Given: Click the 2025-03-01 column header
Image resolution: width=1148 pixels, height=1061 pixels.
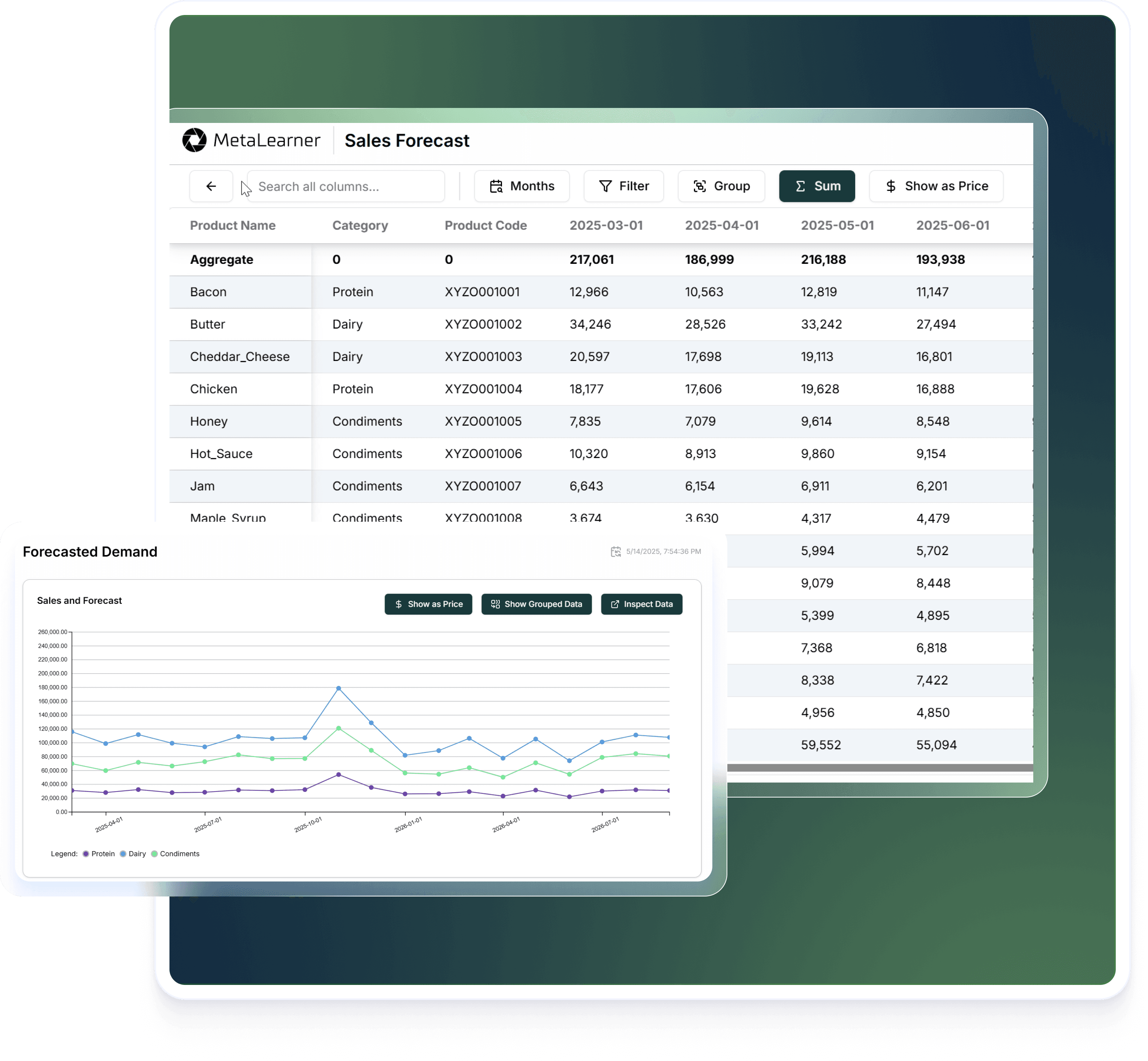Looking at the screenshot, I should pos(606,226).
